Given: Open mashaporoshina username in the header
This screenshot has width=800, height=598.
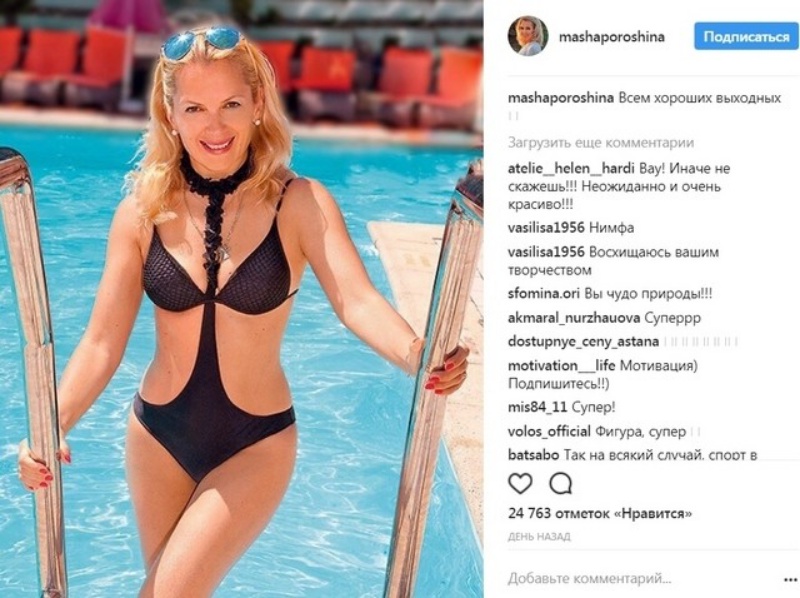Looking at the screenshot, I should (612, 37).
